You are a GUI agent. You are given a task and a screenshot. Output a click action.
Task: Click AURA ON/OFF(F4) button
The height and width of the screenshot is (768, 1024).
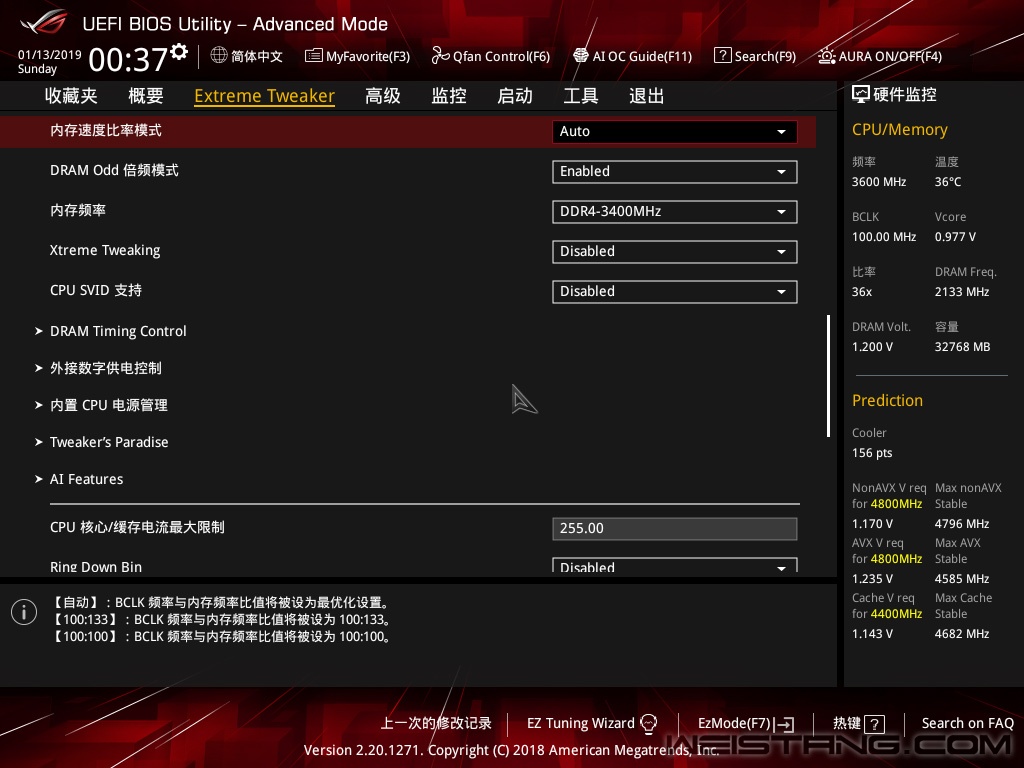pos(880,56)
